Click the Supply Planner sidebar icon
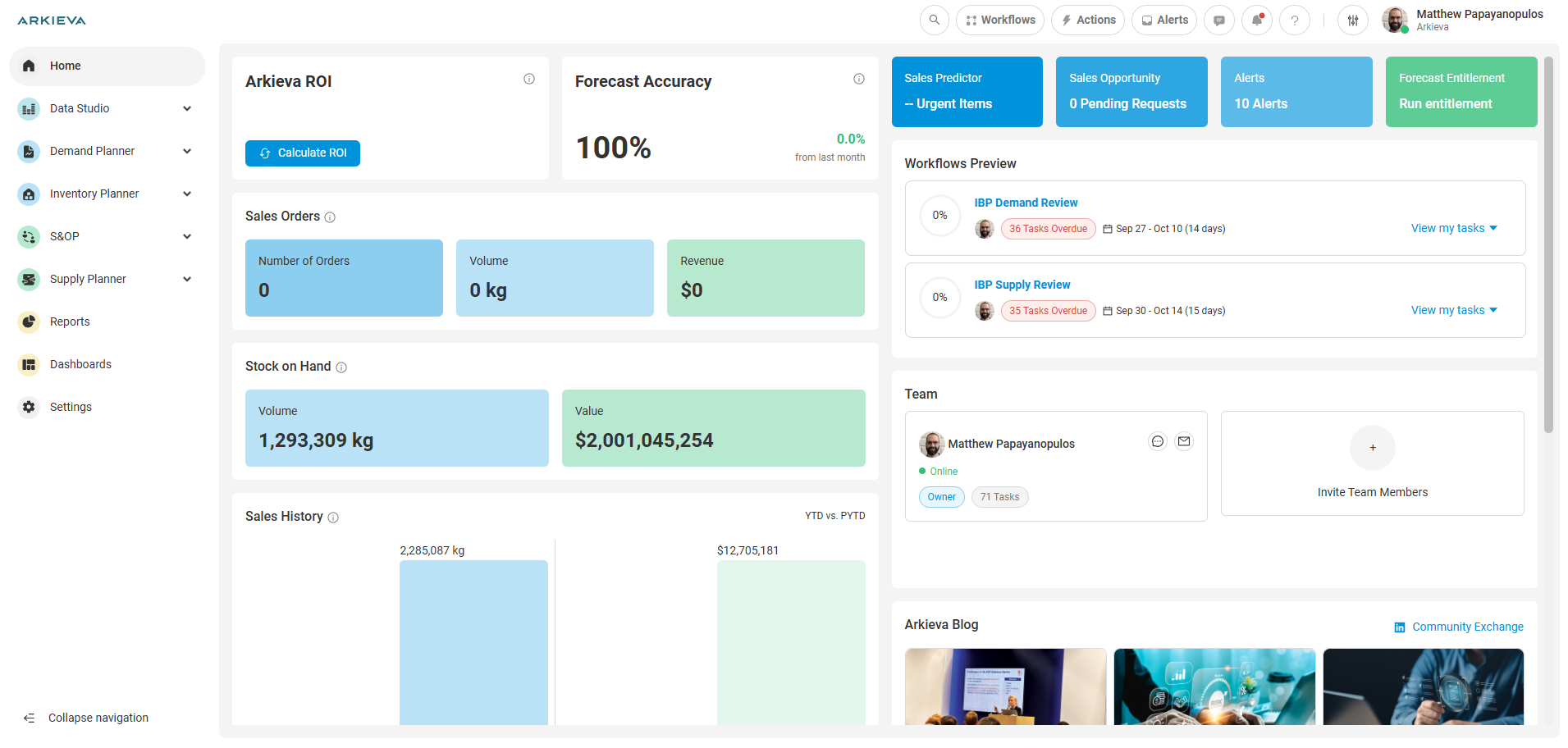 (x=29, y=279)
